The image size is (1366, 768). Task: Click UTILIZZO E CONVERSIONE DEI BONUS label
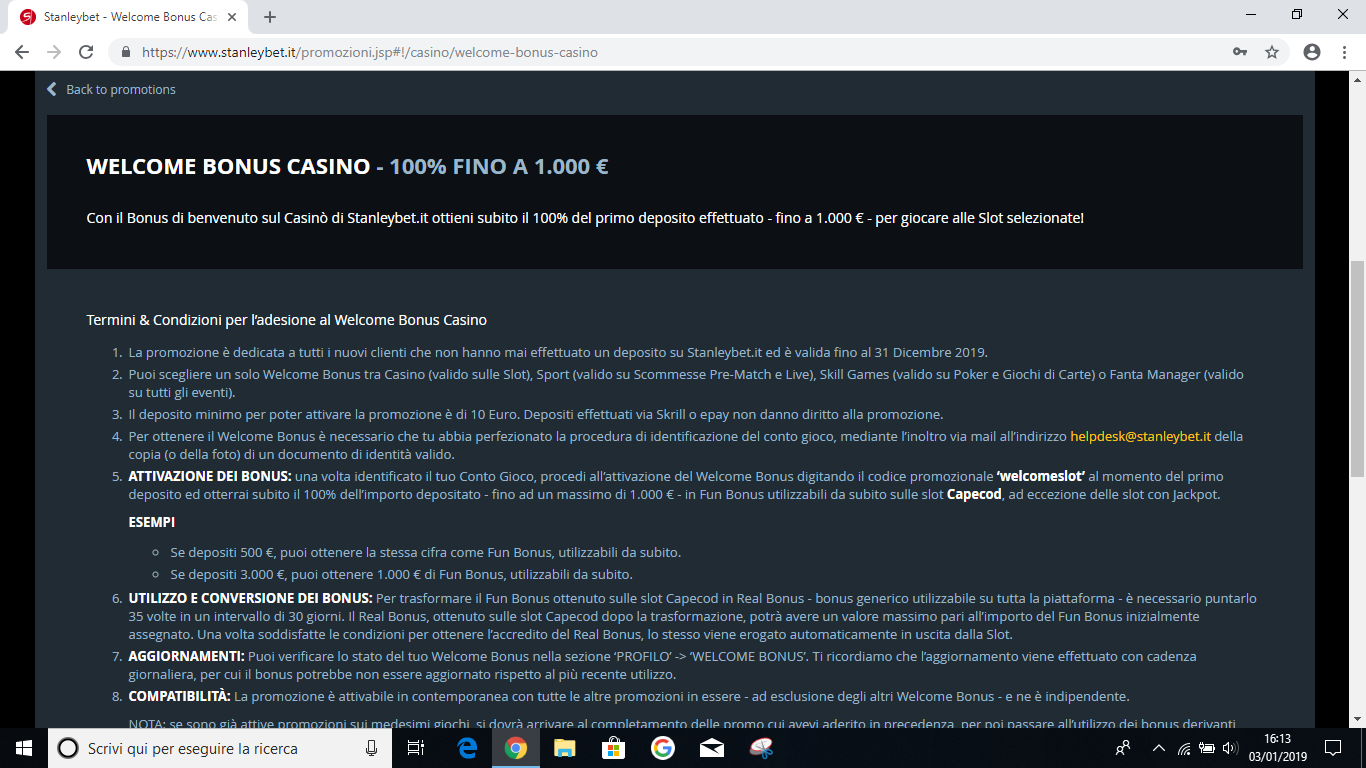pos(250,598)
